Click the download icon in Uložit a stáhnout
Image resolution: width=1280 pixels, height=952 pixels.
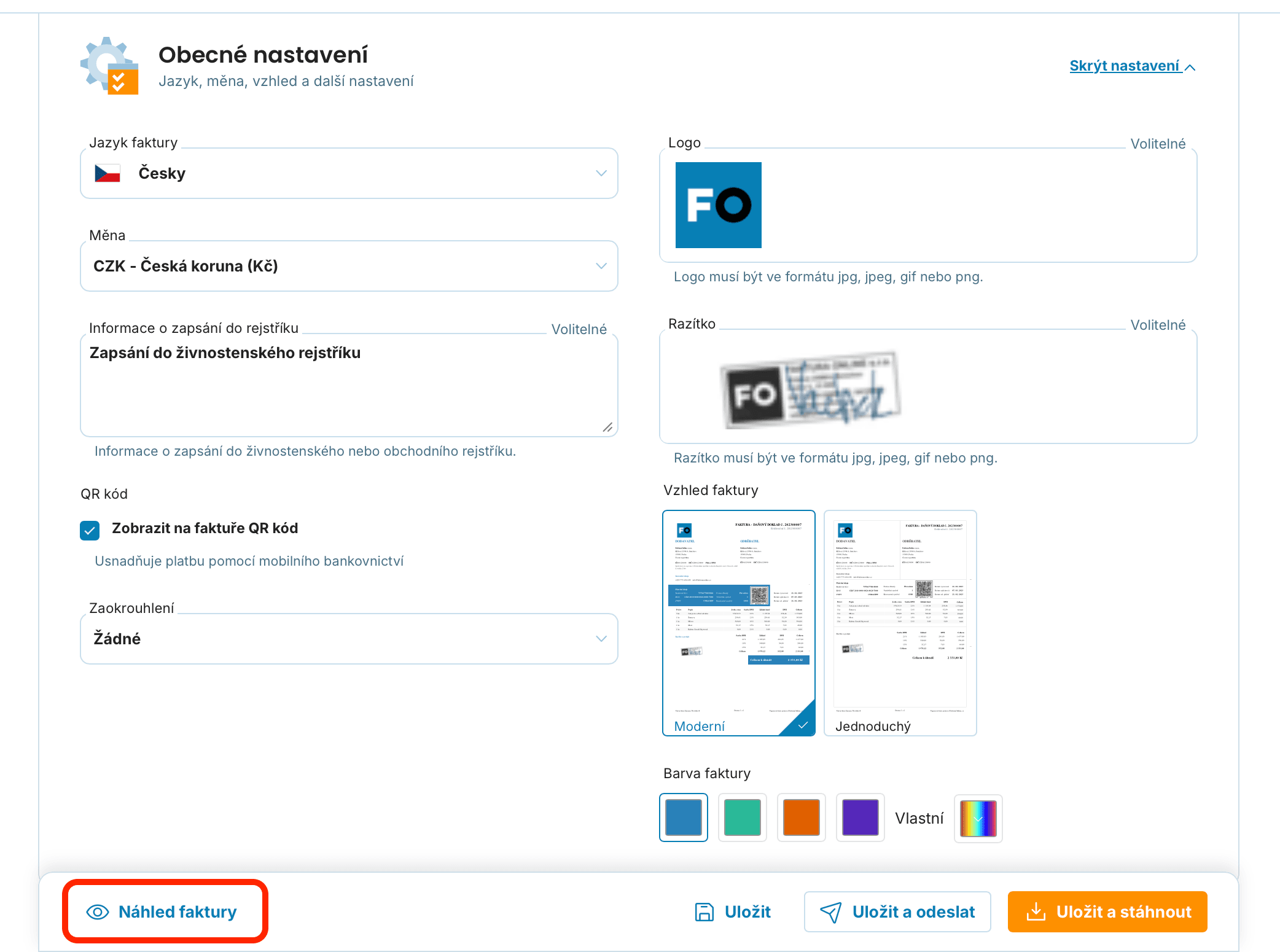[1036, 911]
